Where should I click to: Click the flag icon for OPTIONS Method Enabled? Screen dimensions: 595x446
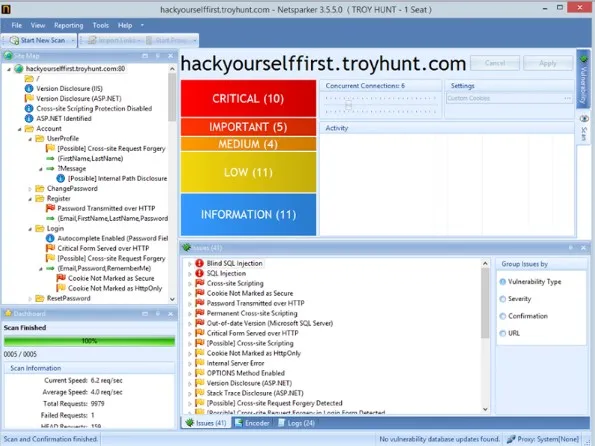[200, 373]
